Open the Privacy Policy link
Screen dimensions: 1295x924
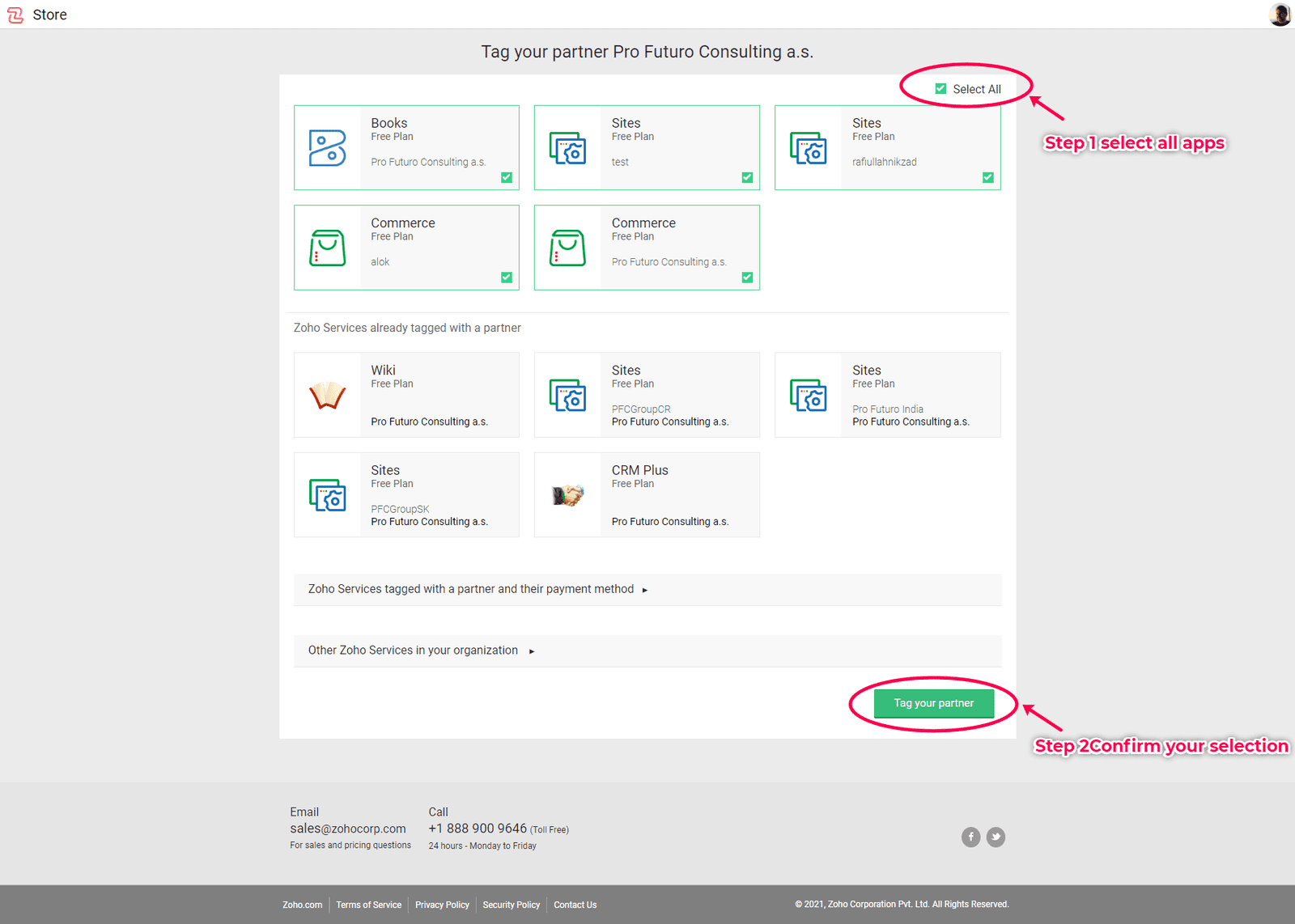(x=442, y=905)
